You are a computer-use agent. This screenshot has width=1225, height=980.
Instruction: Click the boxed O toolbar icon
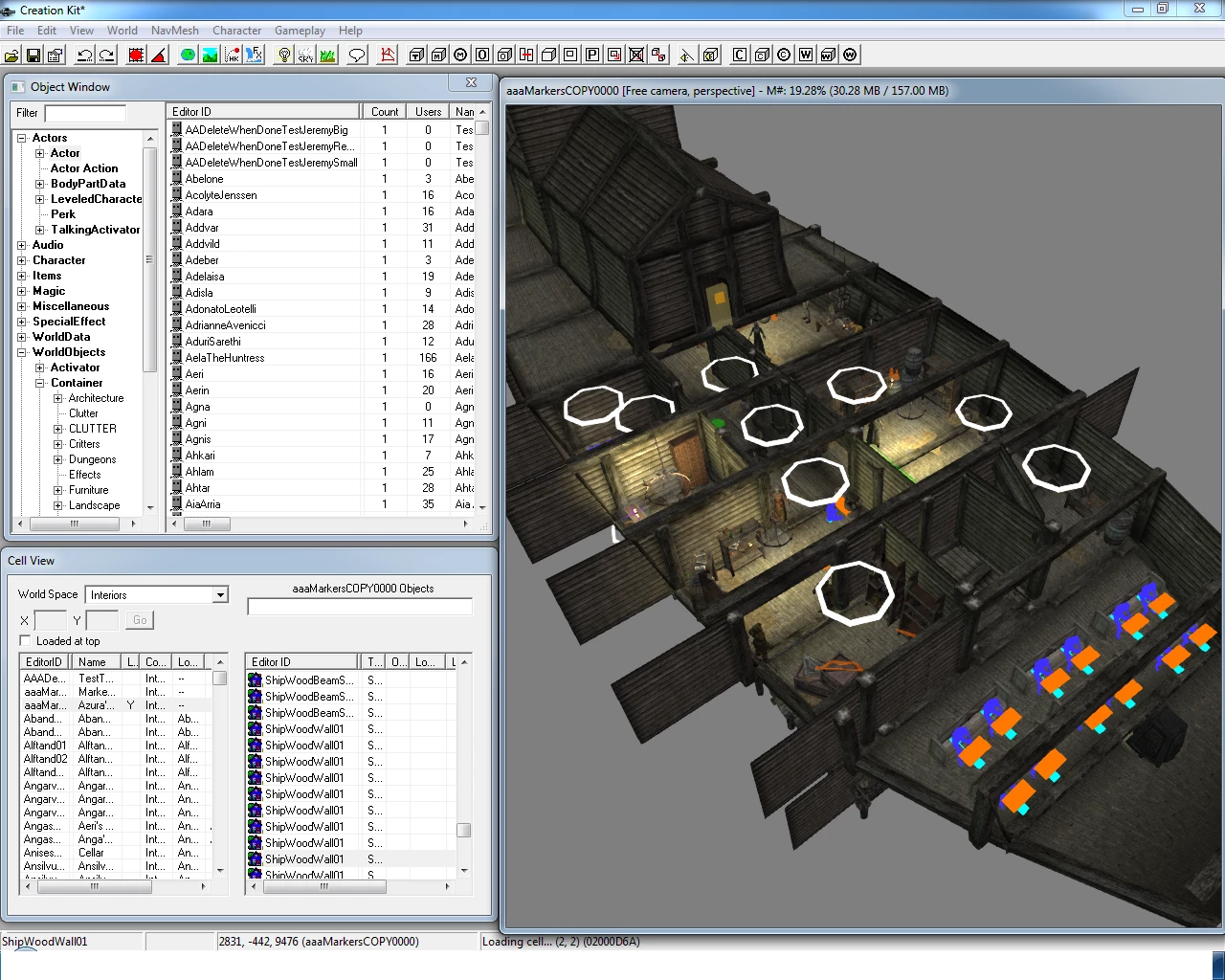[482, 55]
